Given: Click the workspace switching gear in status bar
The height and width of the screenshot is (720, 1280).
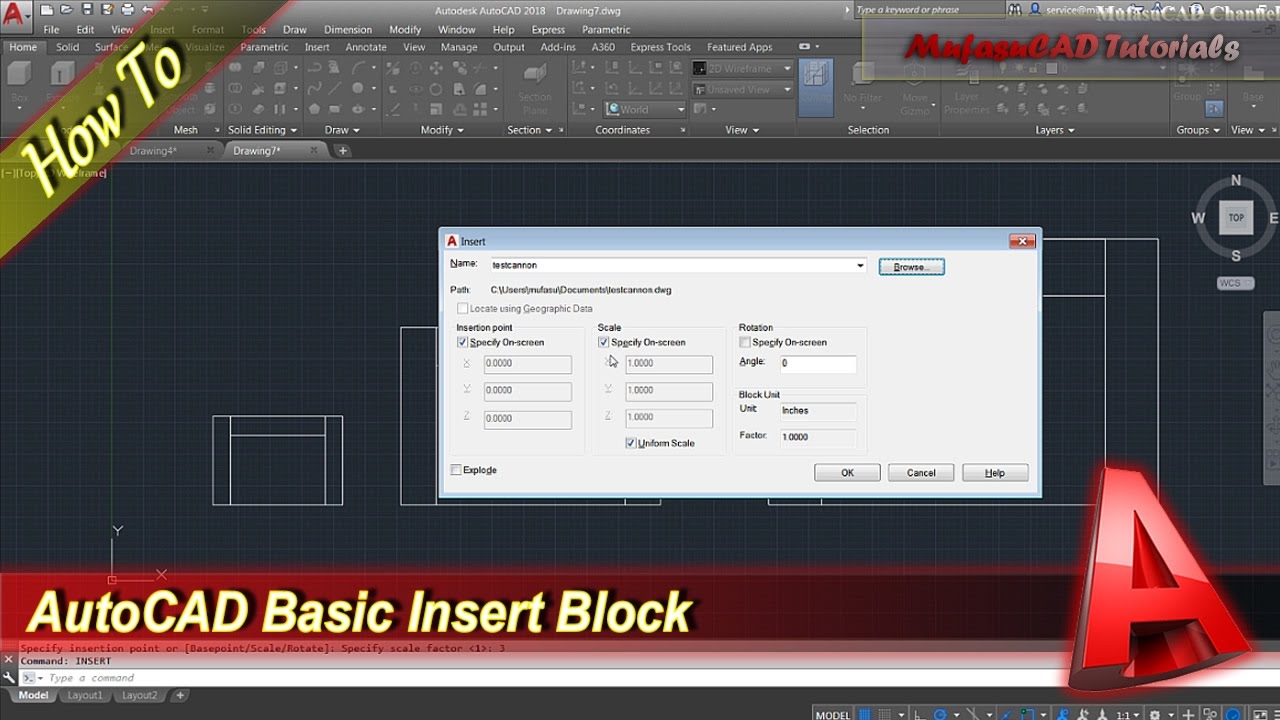Looking at the screenshot, I should point(1154,715).
